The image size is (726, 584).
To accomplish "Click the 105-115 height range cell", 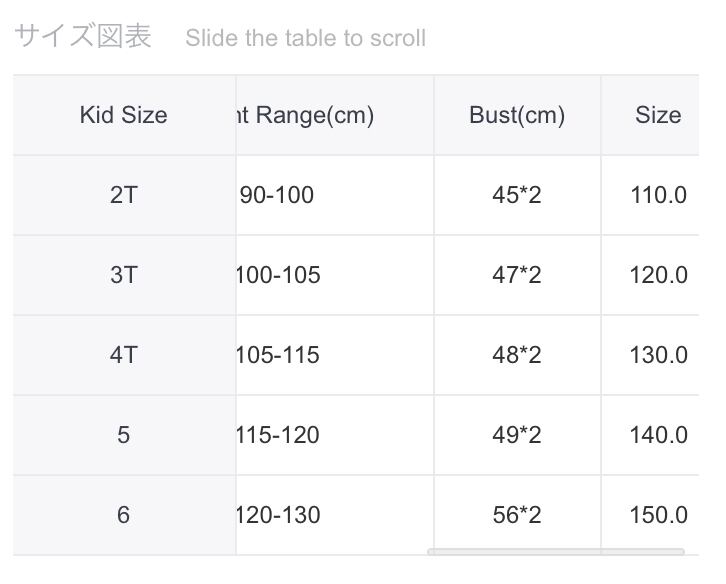I will point(279,355).
